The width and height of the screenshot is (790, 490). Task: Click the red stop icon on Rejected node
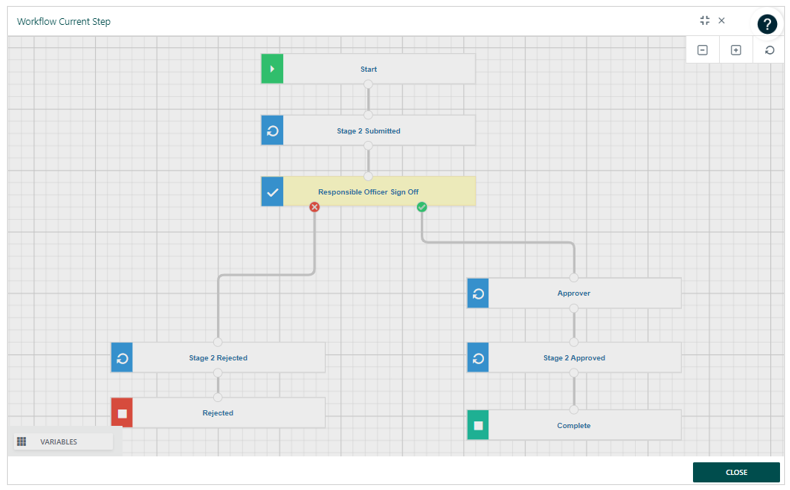(122, 413)
